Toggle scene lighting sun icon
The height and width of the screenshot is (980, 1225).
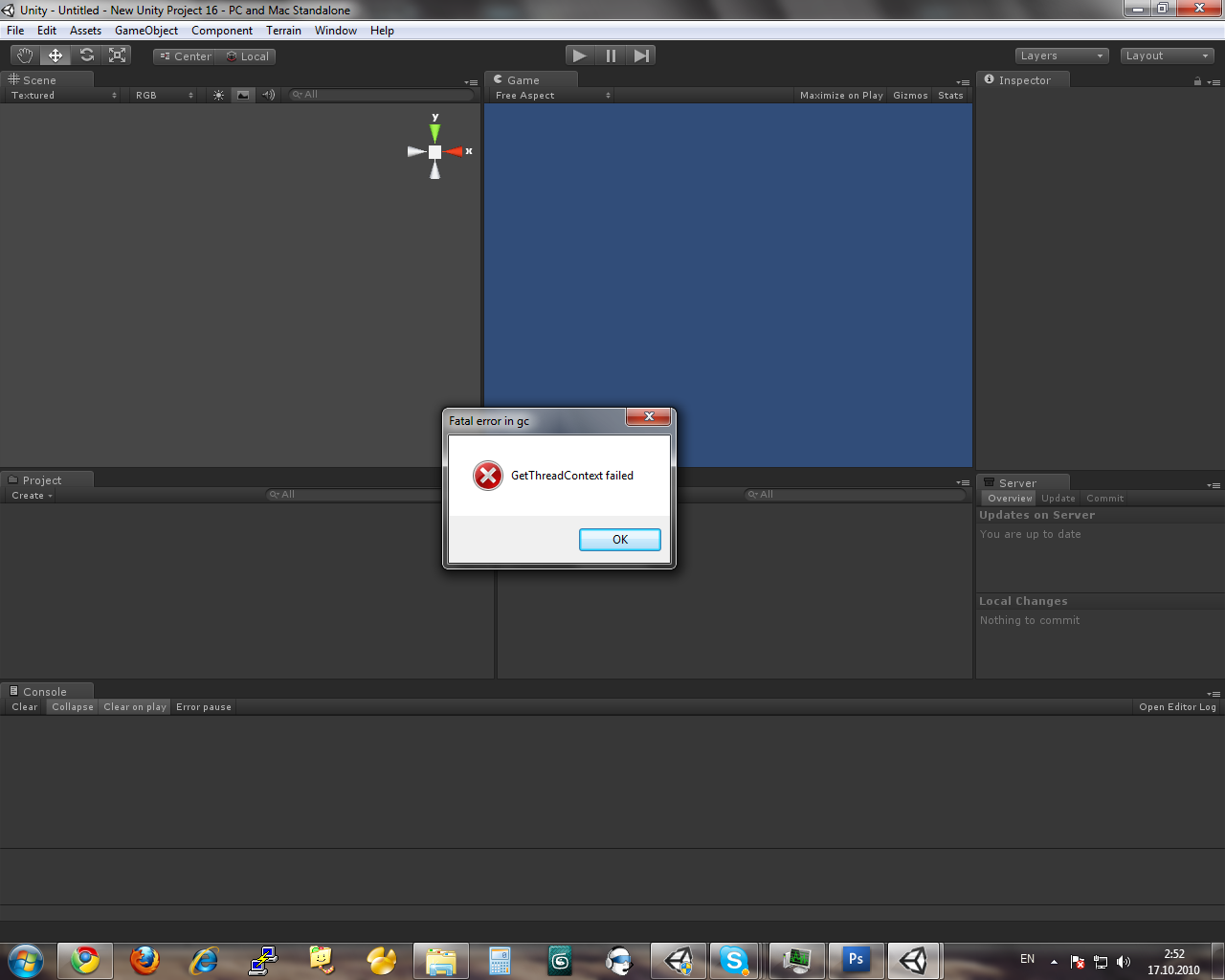tap(219, 95)
